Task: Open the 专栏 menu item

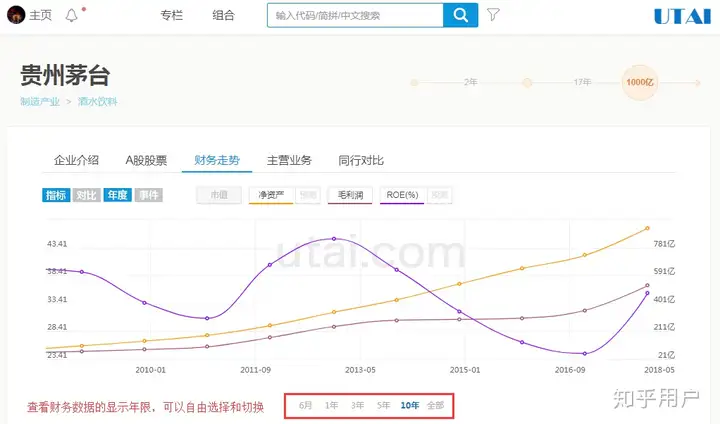Action: [171, 15]
